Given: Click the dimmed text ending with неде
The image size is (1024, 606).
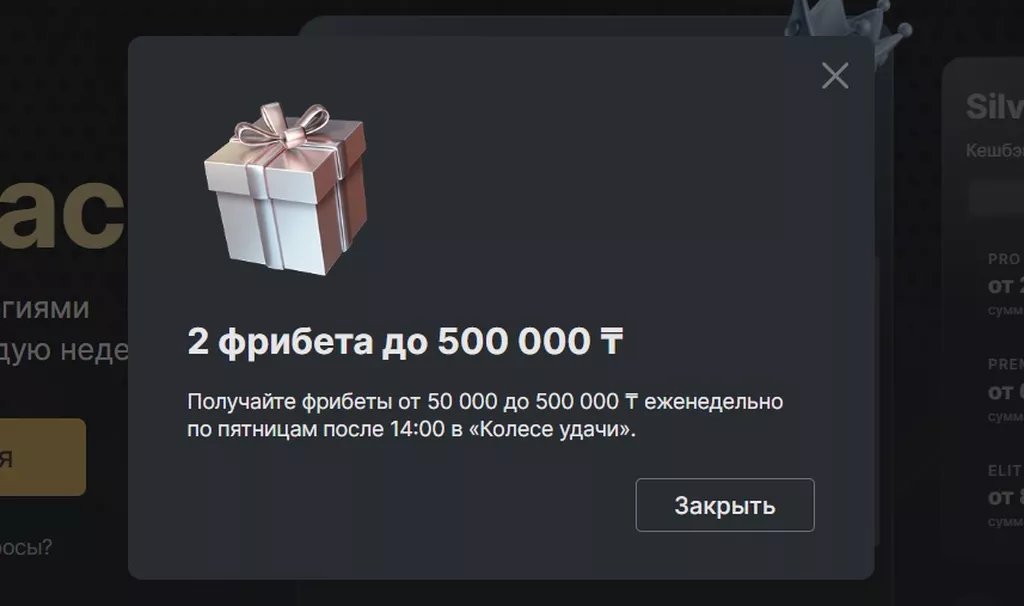Looking at the screenshot, I should [x=64, y=350].
